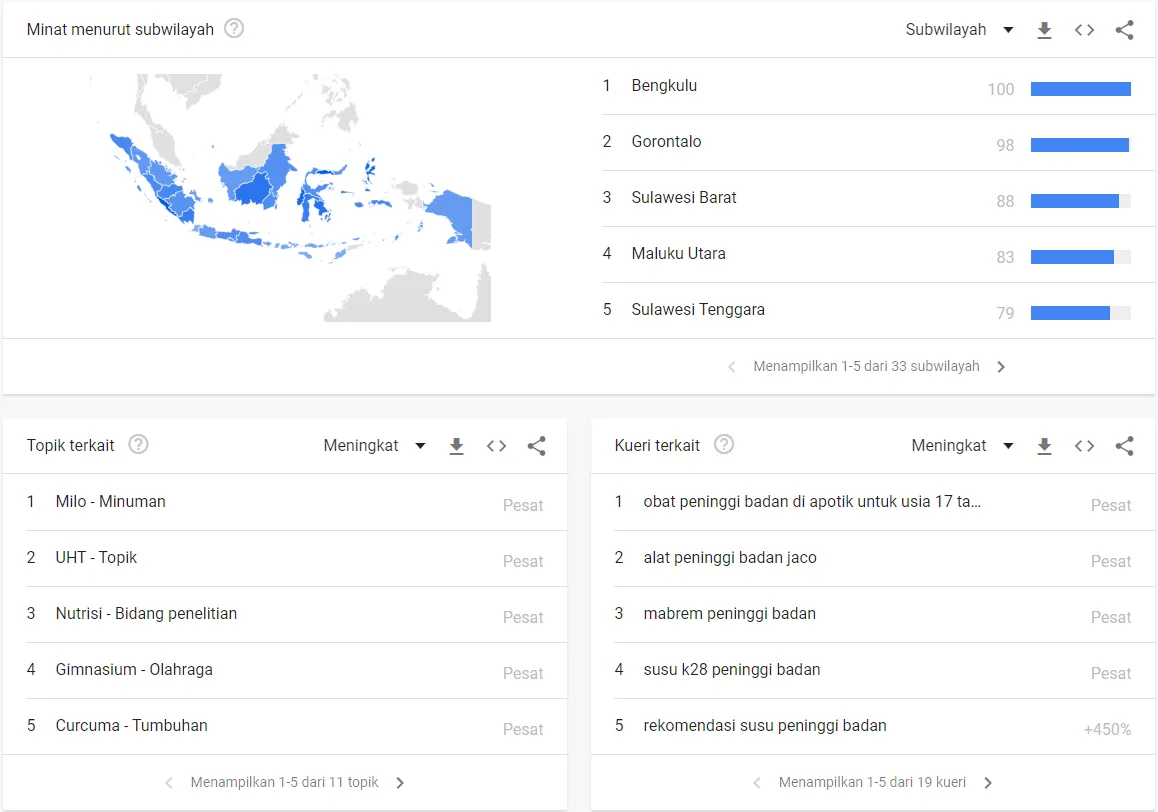This screenshot has width=1158, height=812.
Task: Click the Bengkulu interest bar
Action: [x=1081, y=88]
